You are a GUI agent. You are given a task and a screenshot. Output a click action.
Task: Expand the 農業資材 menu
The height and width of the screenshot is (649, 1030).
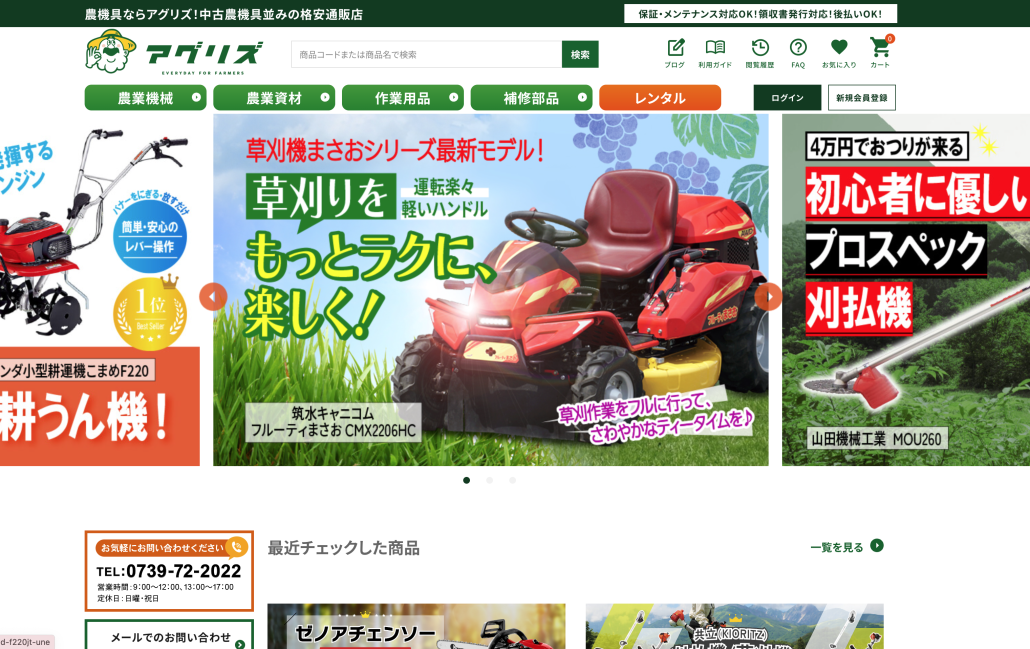click(x=274, y=98)
